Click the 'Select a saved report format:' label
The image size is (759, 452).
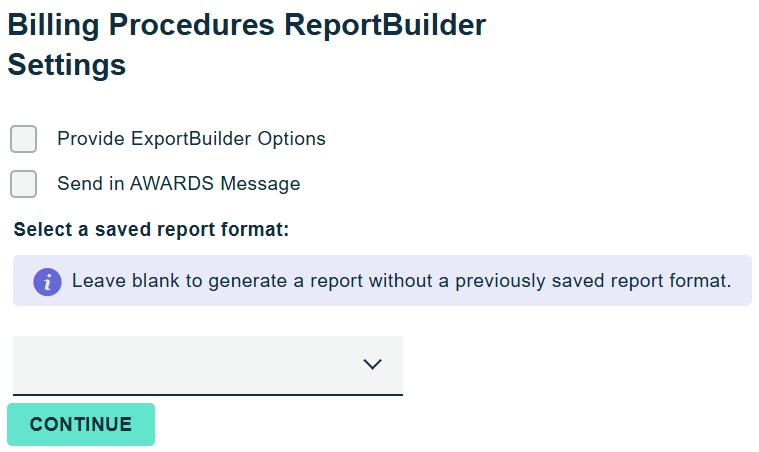151,230
